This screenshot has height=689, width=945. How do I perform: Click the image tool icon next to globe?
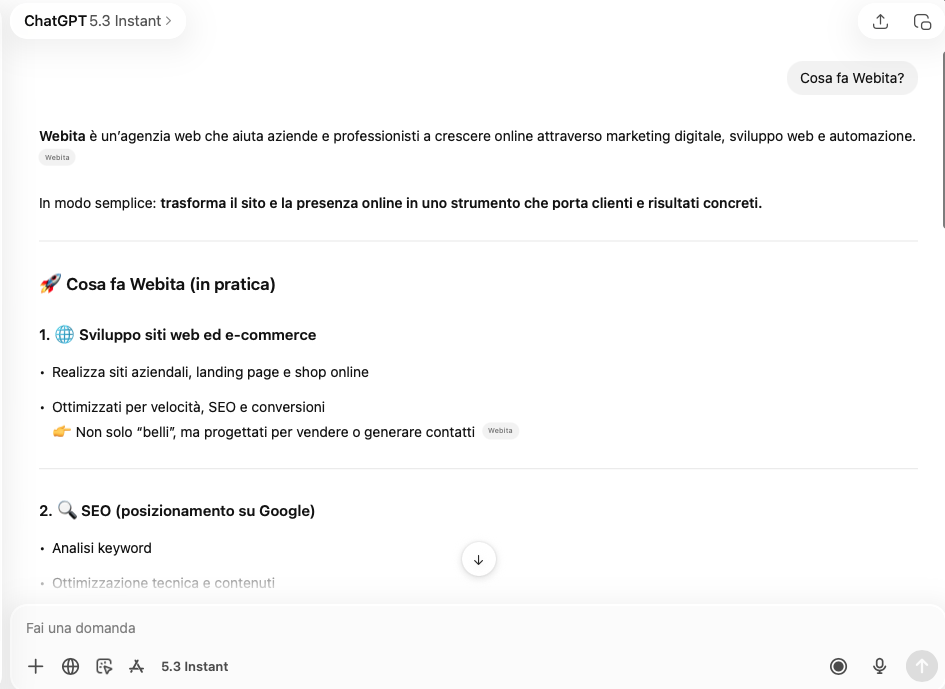(104, 666)
